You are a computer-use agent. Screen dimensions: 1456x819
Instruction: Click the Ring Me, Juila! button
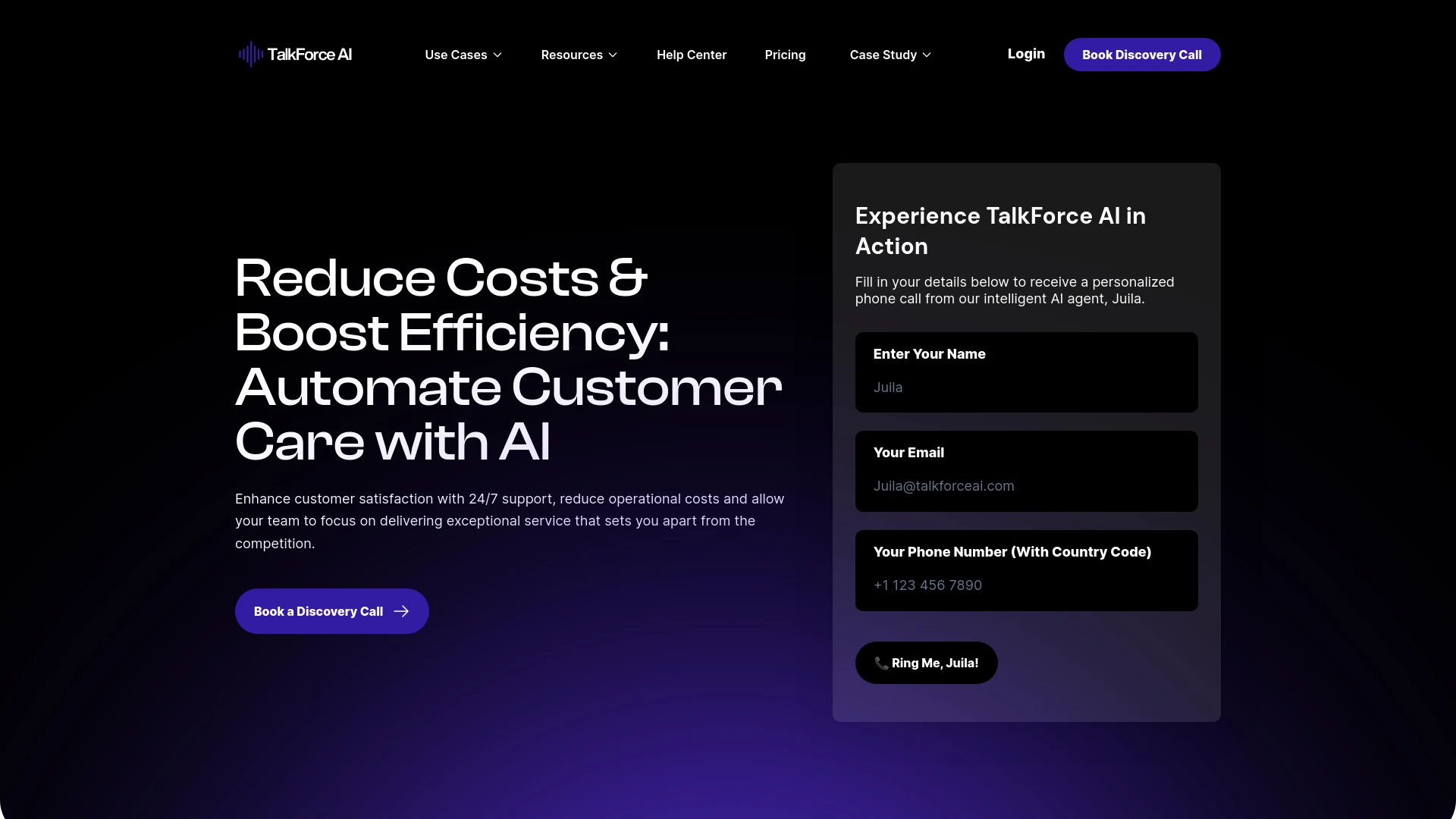(x=927, y=663)
